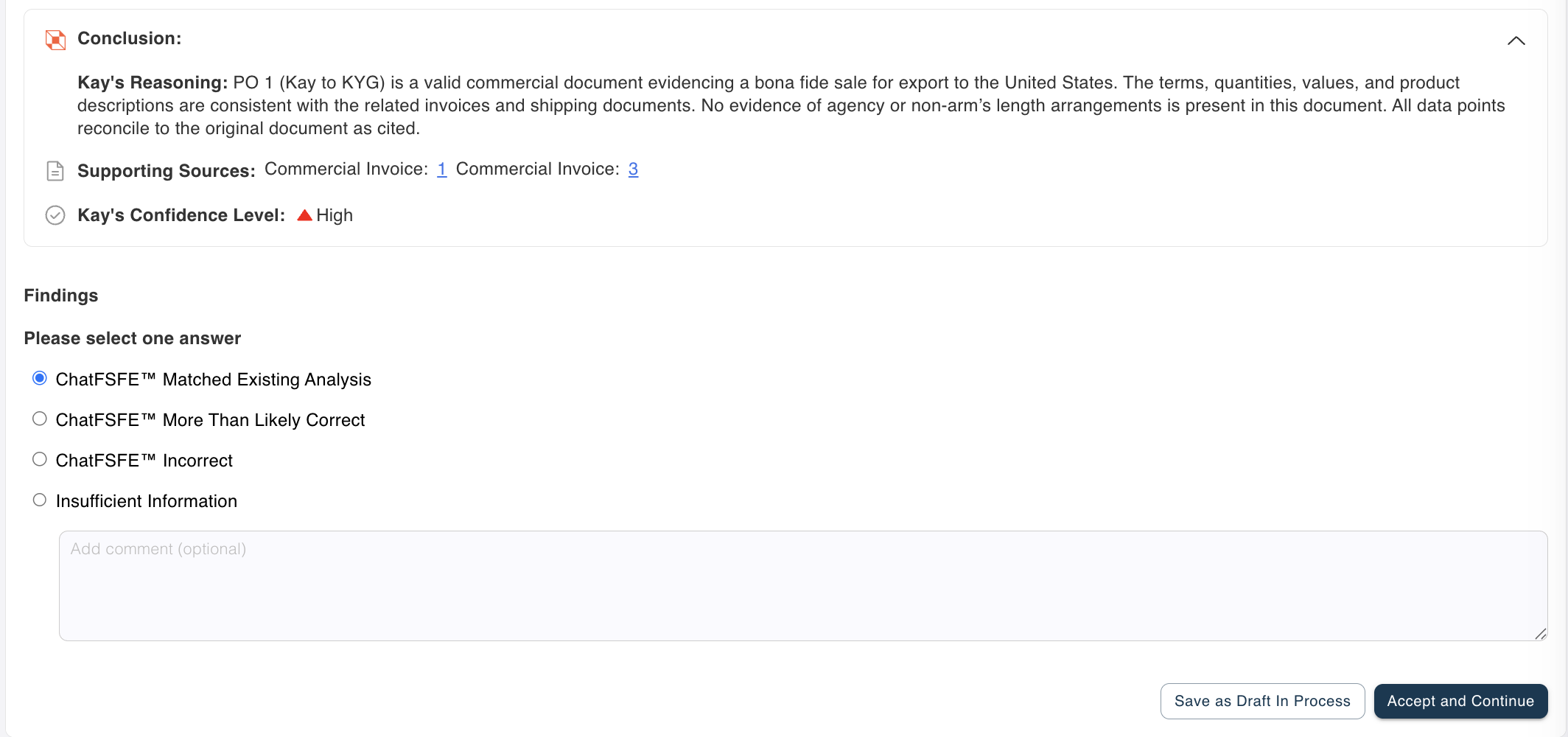This screenshot has height=737, width=1568.
Task: Click the Supporting Sources document icon
Action: [x=55, y=171]
